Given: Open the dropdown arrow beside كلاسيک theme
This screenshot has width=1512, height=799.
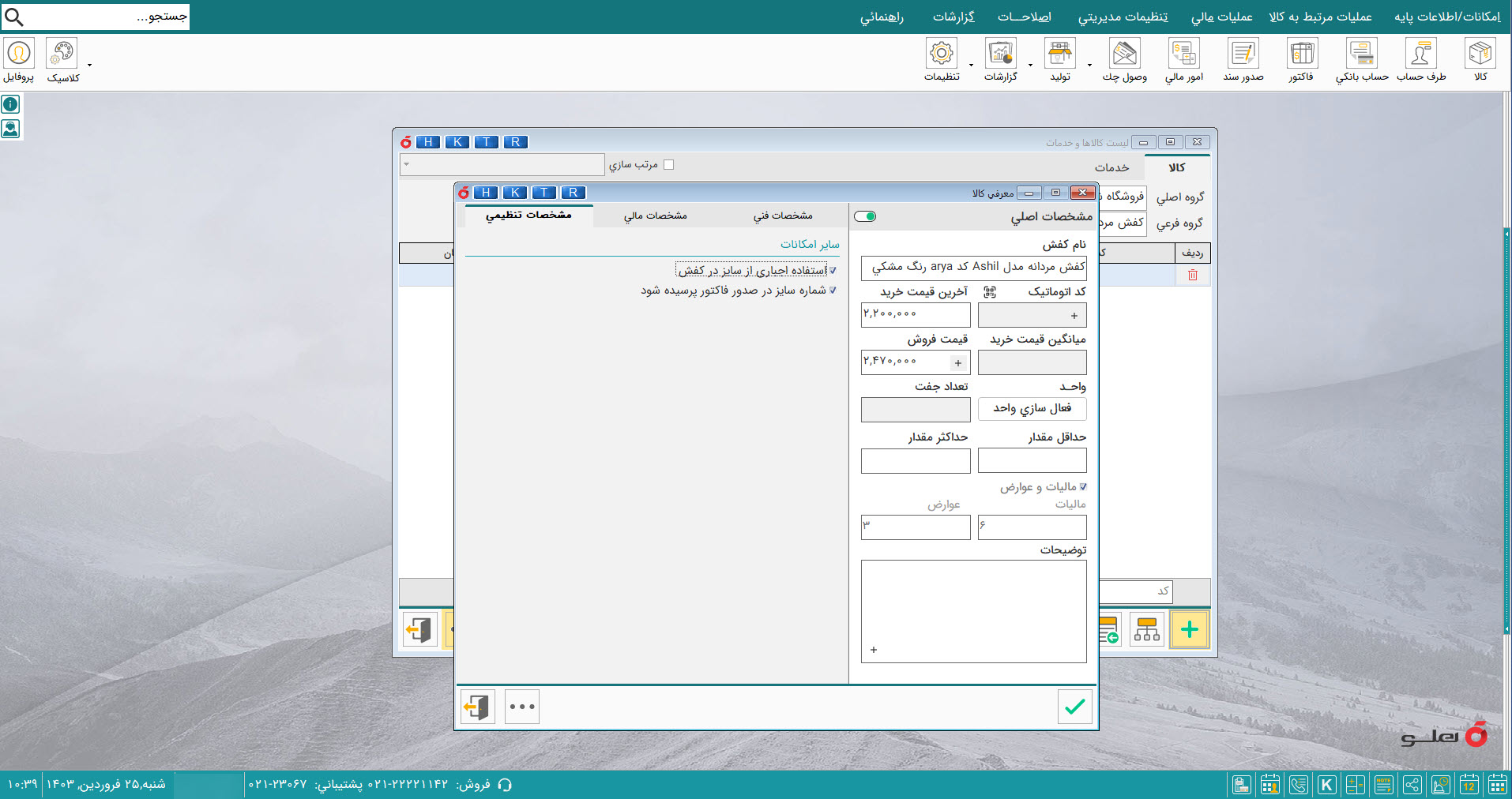Looking at the screenshot, I should click(89, 65).
